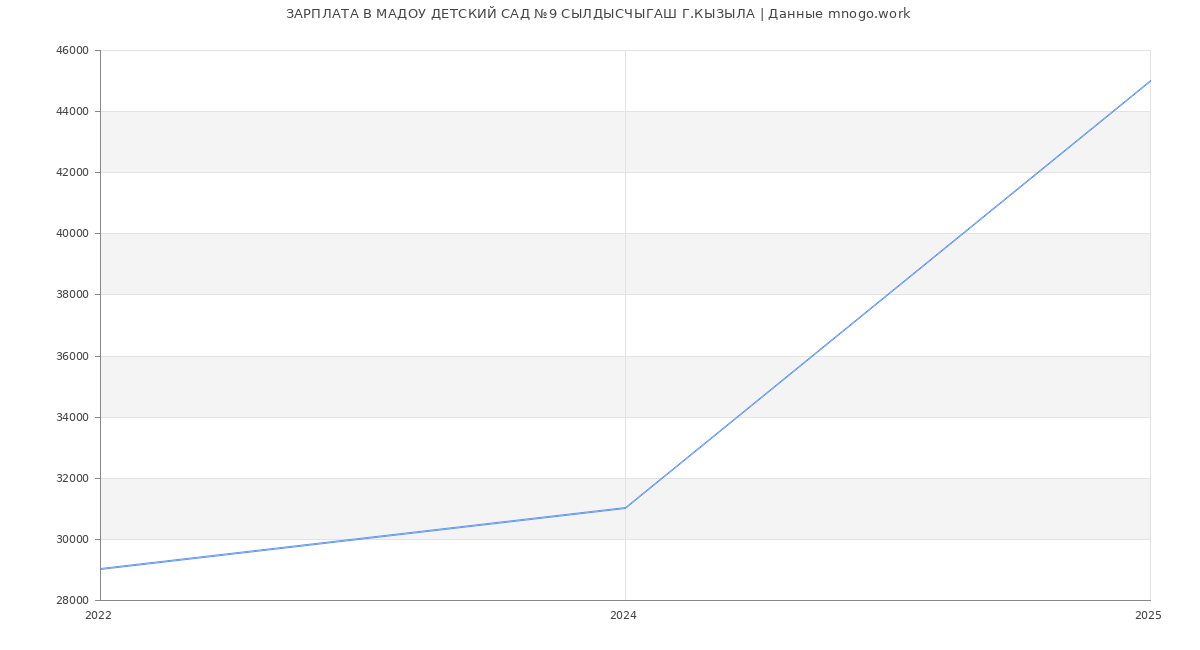This screenshot has width=1200, height=650.
Task: Click the 46000 y-axis label
Action: (x=73, y=51)
